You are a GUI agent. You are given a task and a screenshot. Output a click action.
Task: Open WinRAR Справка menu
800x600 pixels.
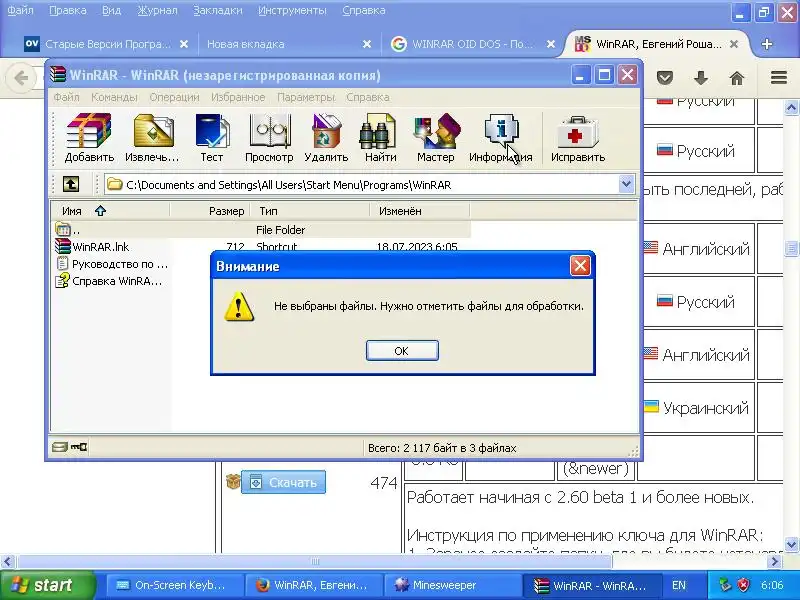click(x=367, y=97)
